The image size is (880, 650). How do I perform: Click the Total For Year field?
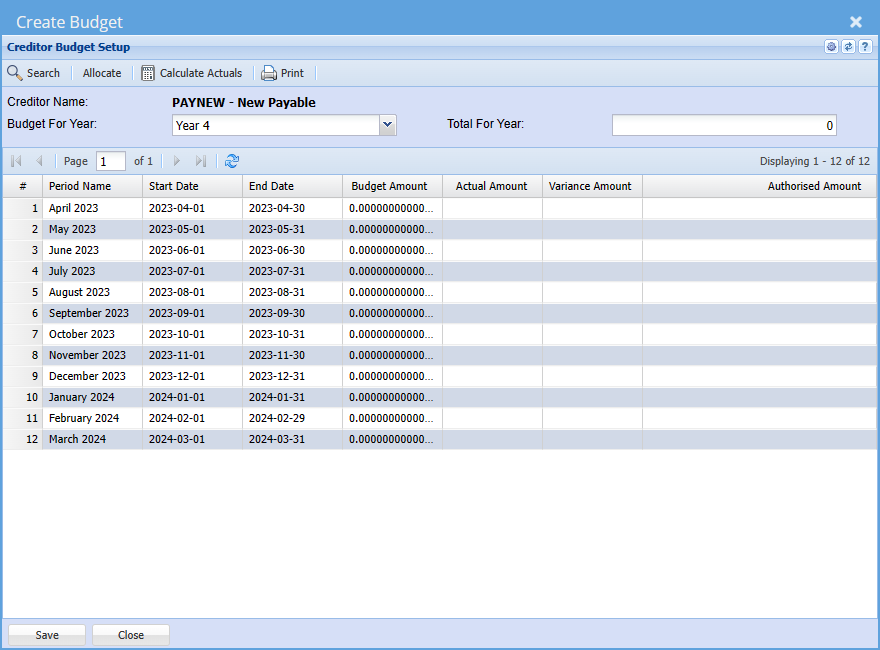click(x=724, y=126)
